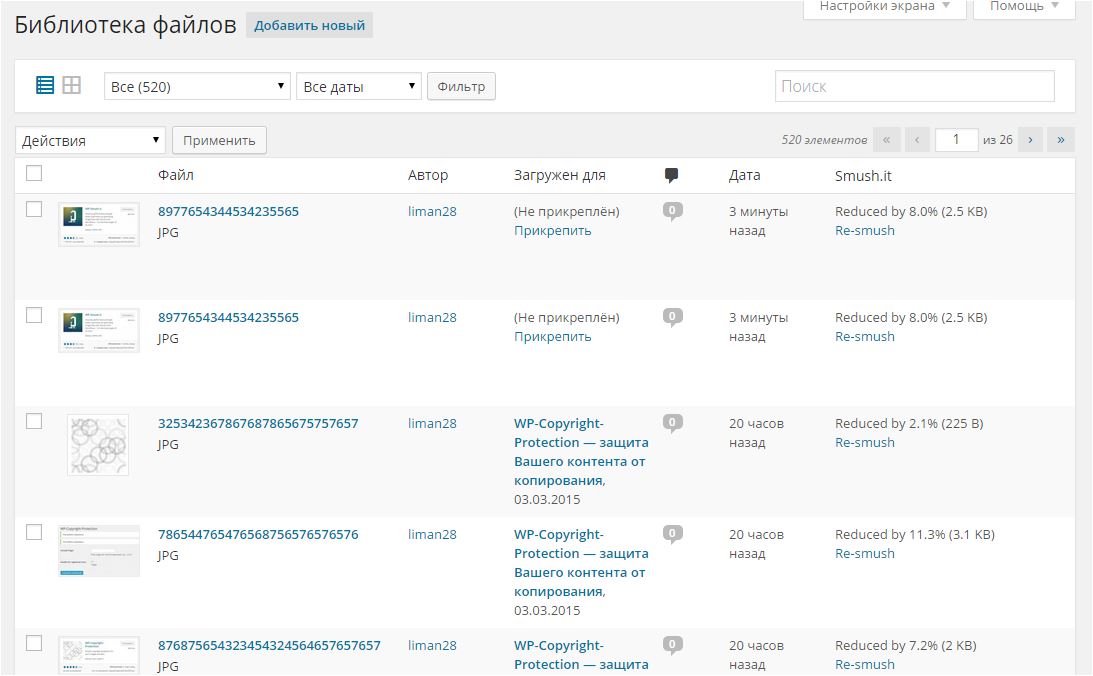This screenshot has width=1093, height=676.
Task: Toggle the select-all checkbox in header
Action: pos(34,173)
